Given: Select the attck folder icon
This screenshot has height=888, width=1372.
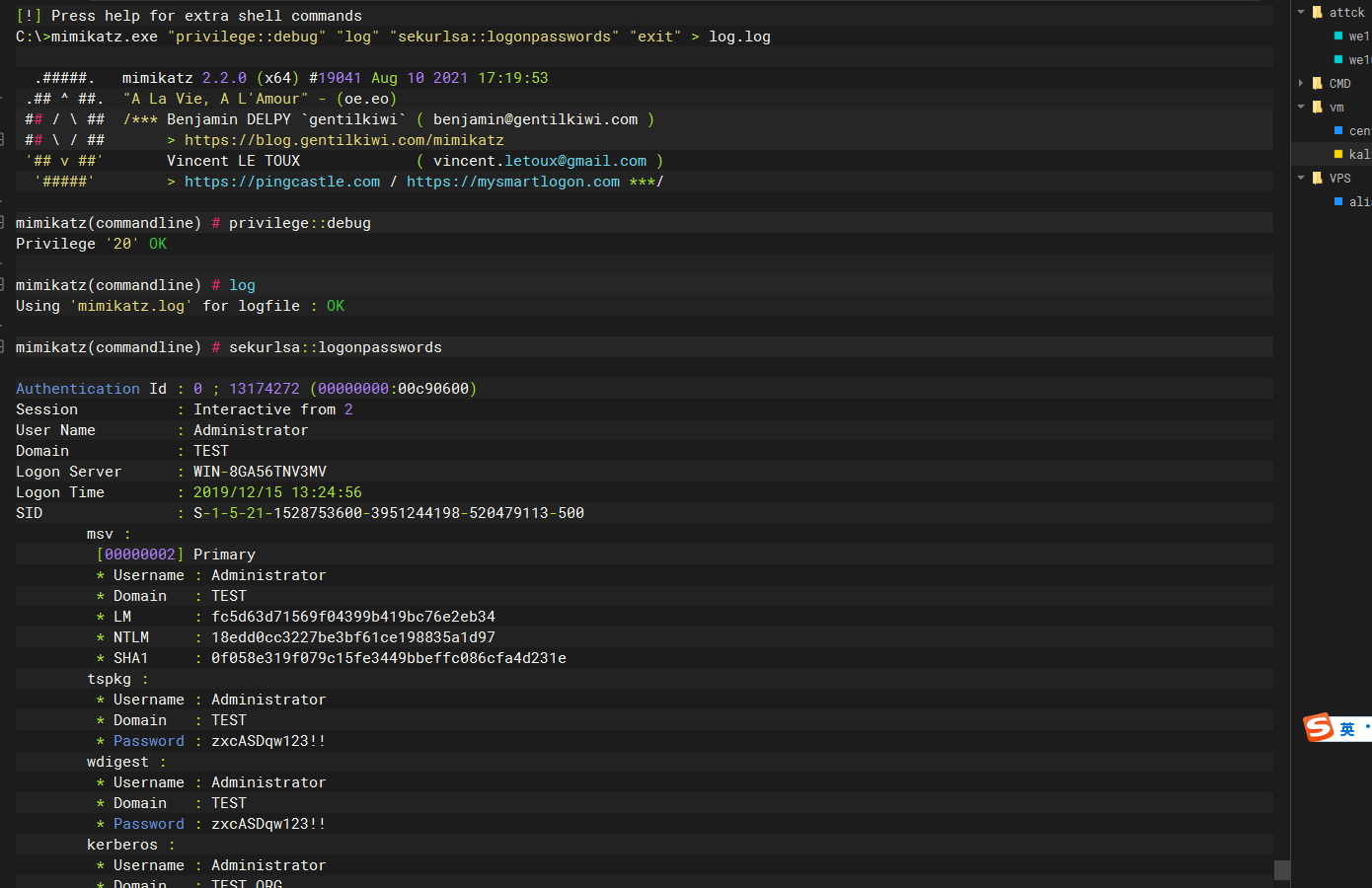Looking at the screenshot, I should [1317, 12].
